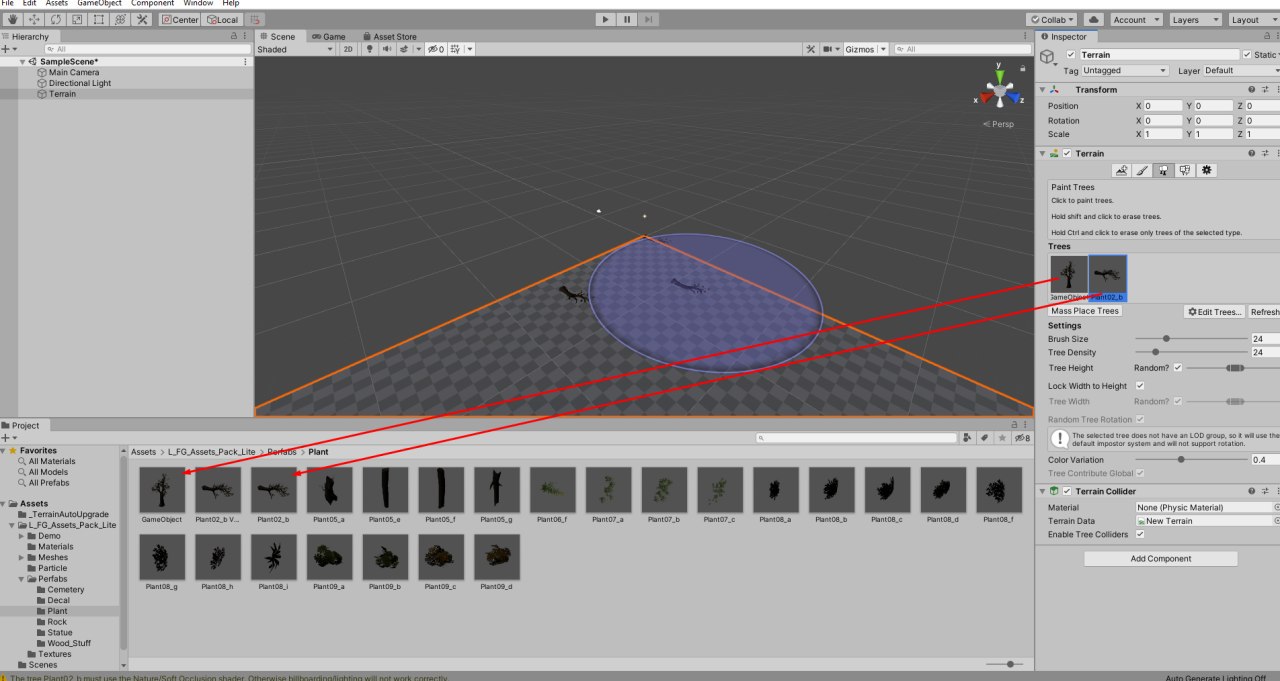1280x681 pixels.
Task: Select the Paint Terrain brush icon
Action: point(1142,170)
